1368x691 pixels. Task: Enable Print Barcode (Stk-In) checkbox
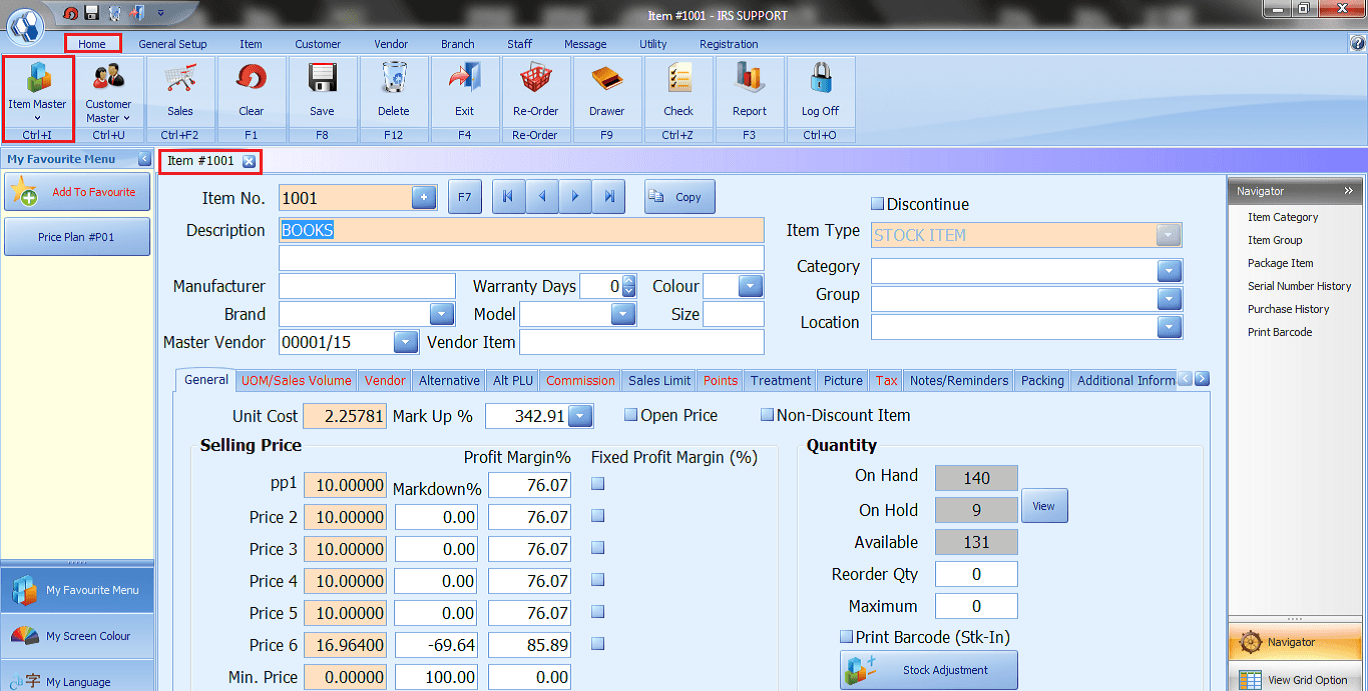click(x=847, y=636)
